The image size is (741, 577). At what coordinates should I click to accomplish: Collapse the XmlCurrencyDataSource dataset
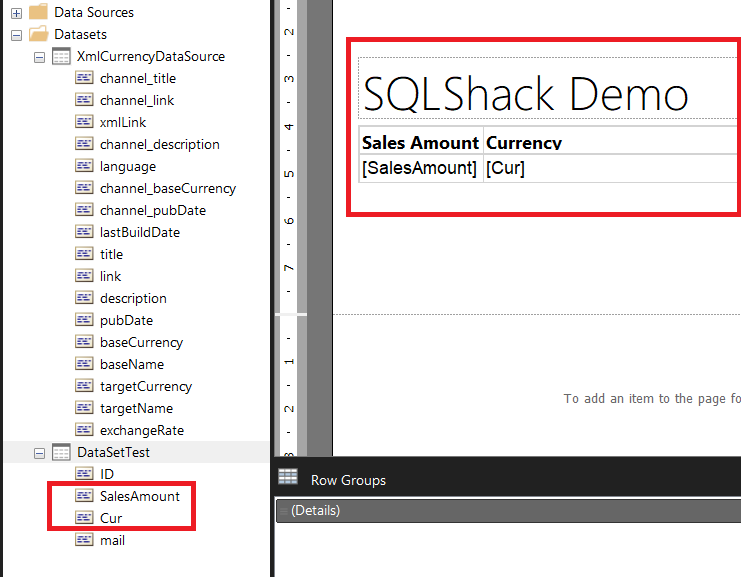tap(40, 58)
